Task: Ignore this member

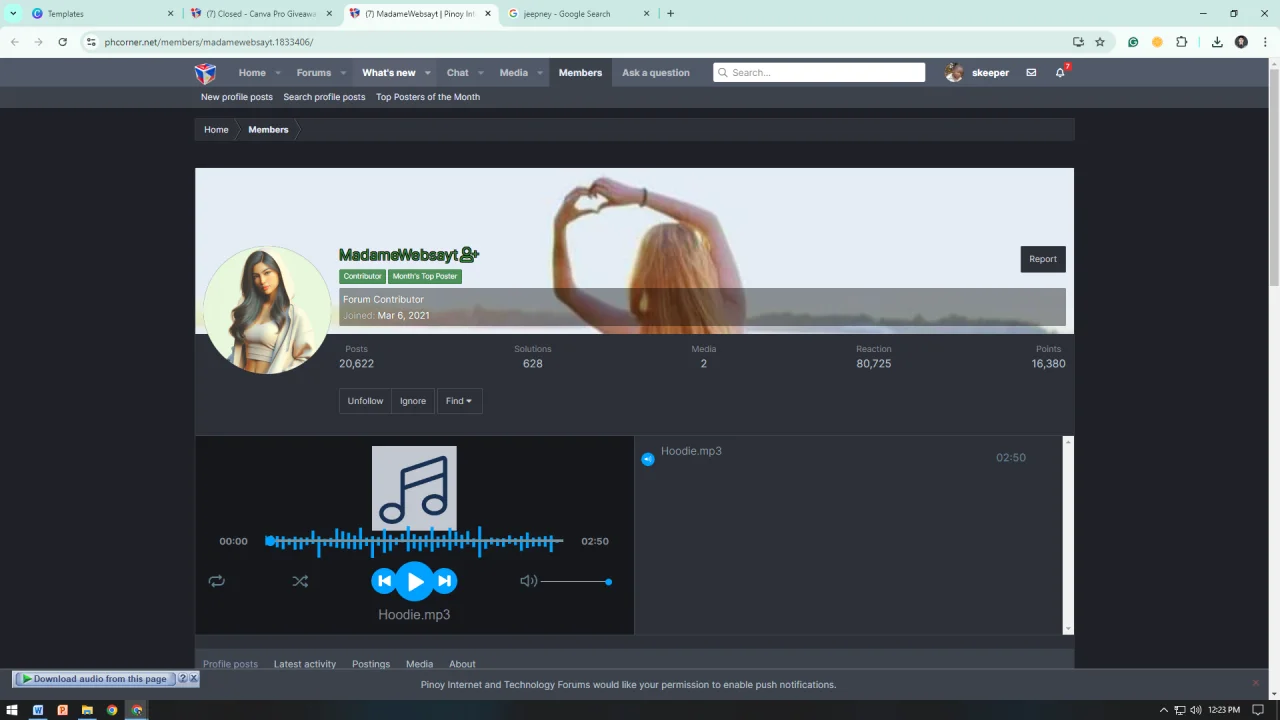Action: (x=413, y=401)
